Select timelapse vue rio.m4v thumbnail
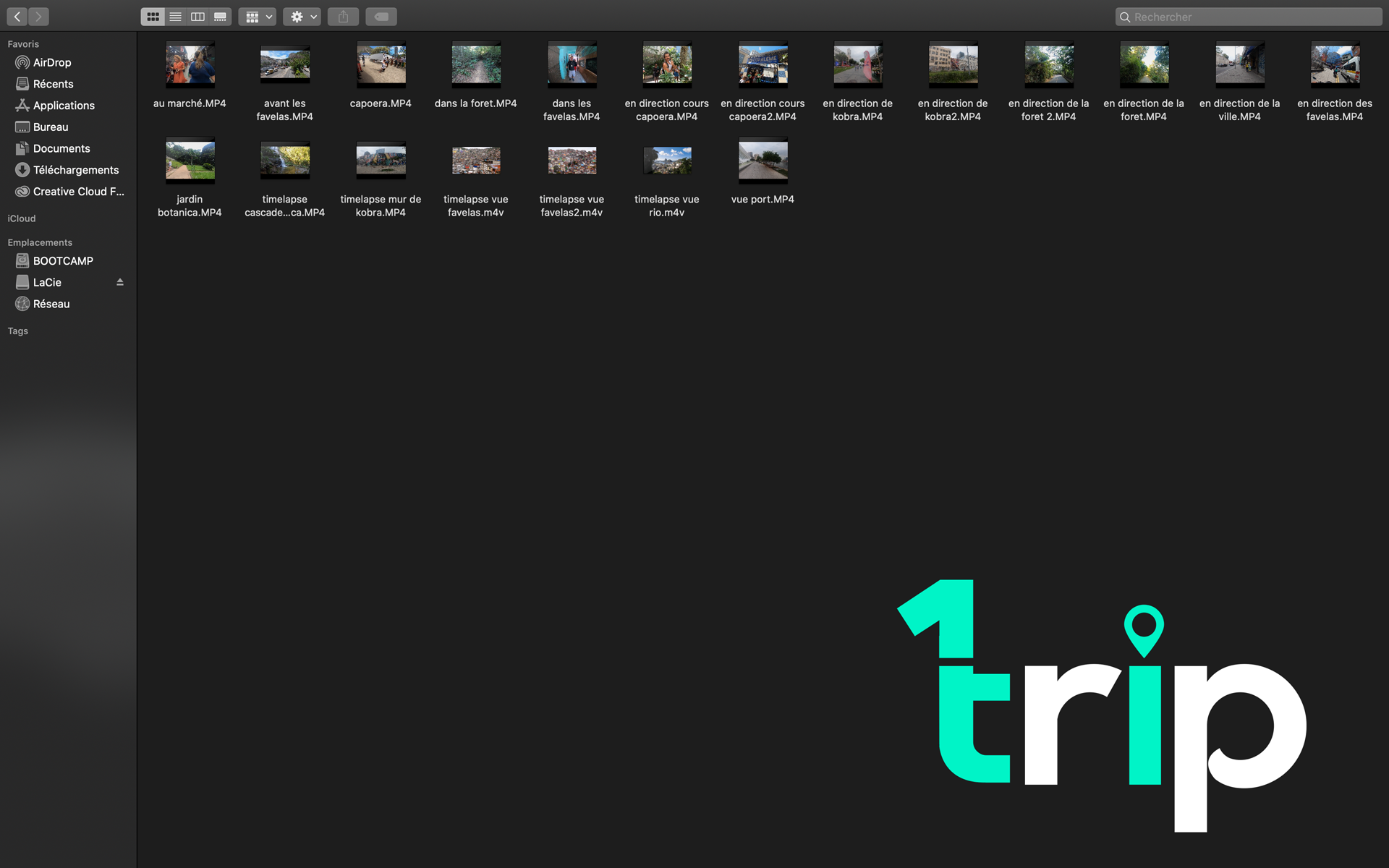The height and width of the screenshot is (868, 1389). tap(667, 160)
